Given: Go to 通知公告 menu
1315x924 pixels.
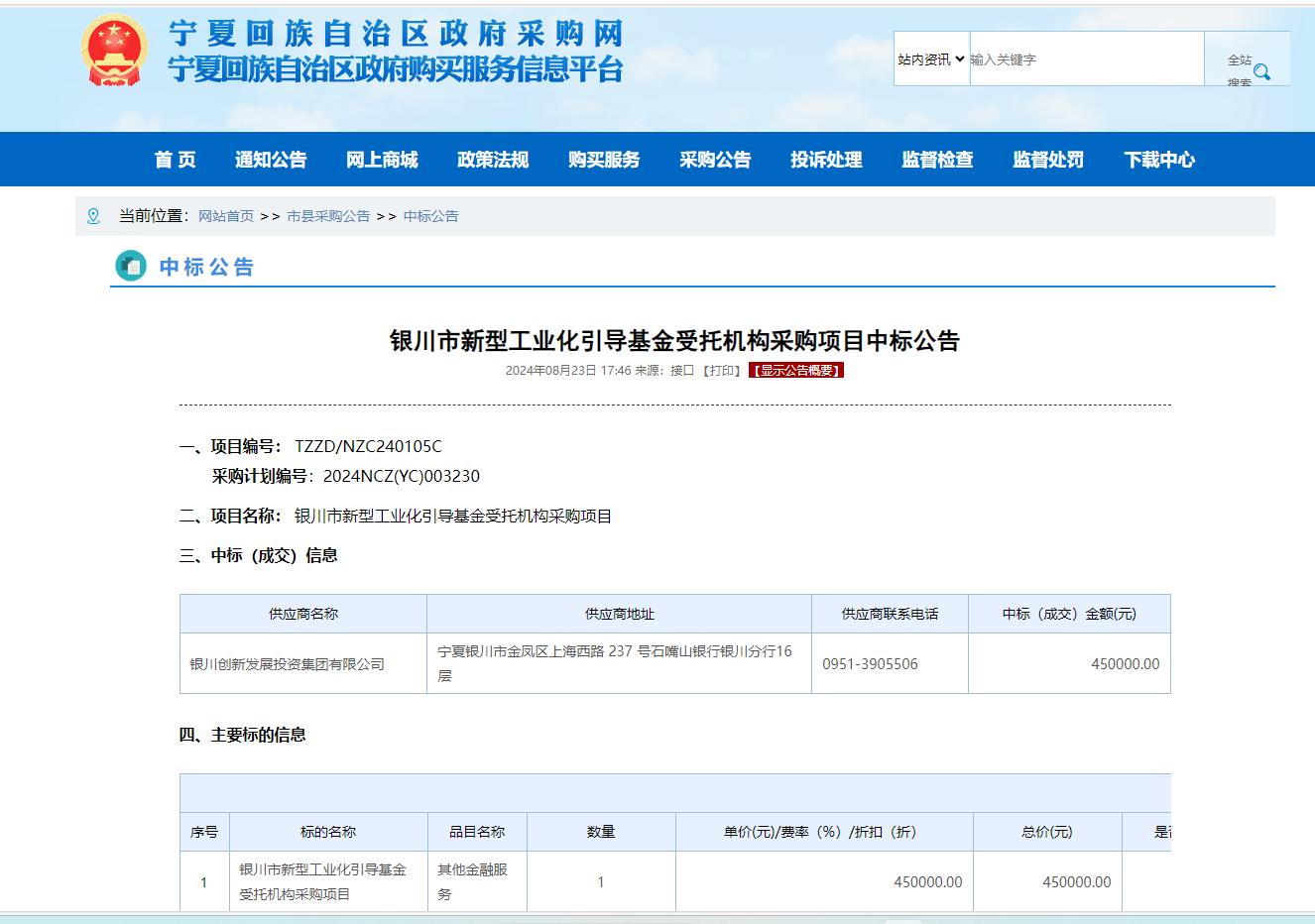Looking at the screenshot, I should pos(271,160).
